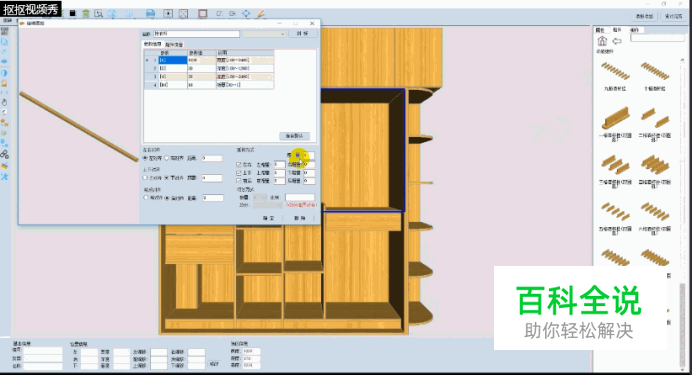Select right-align radio in left-right alignment group
This screenshot has width=692, height=375.
tap(167, 158)
